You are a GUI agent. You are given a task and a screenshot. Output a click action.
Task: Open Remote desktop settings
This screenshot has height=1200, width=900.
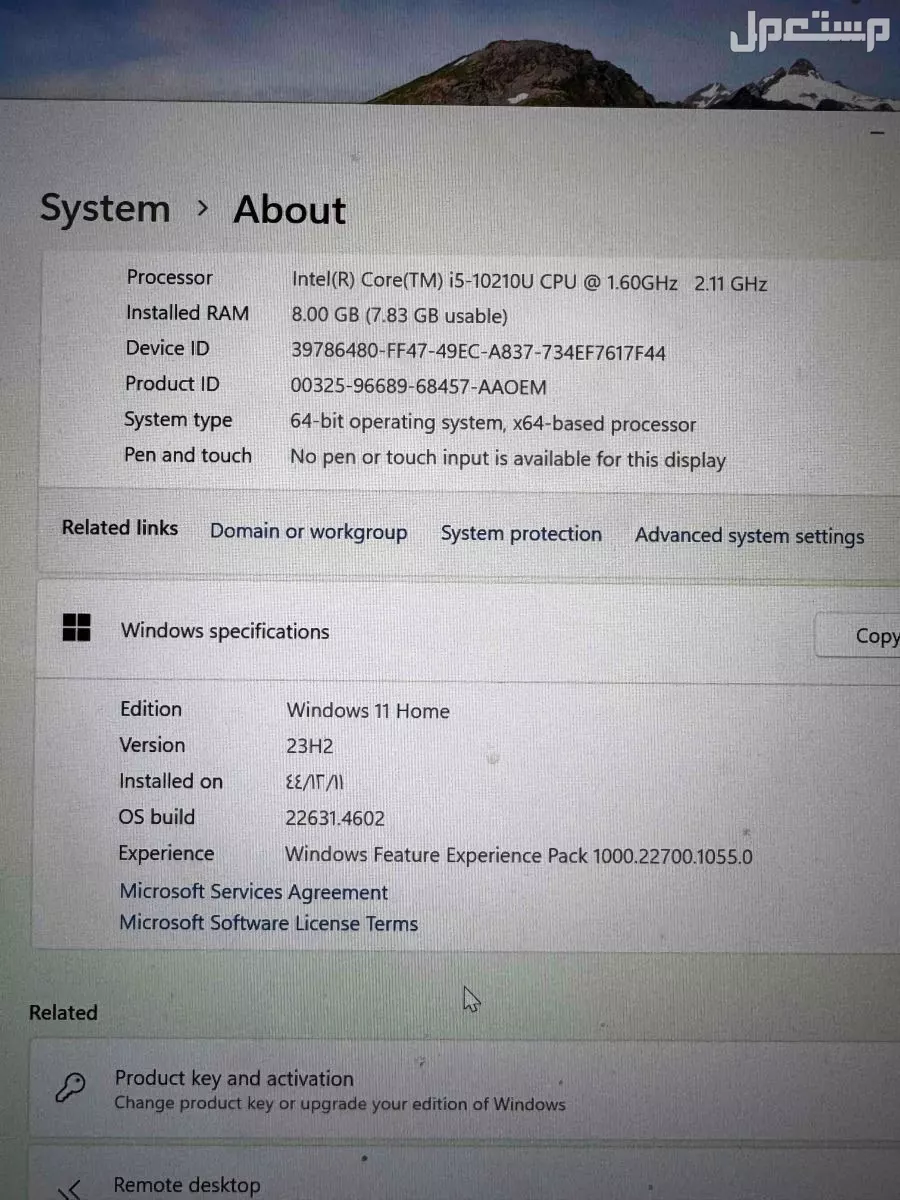(465, 1175)
